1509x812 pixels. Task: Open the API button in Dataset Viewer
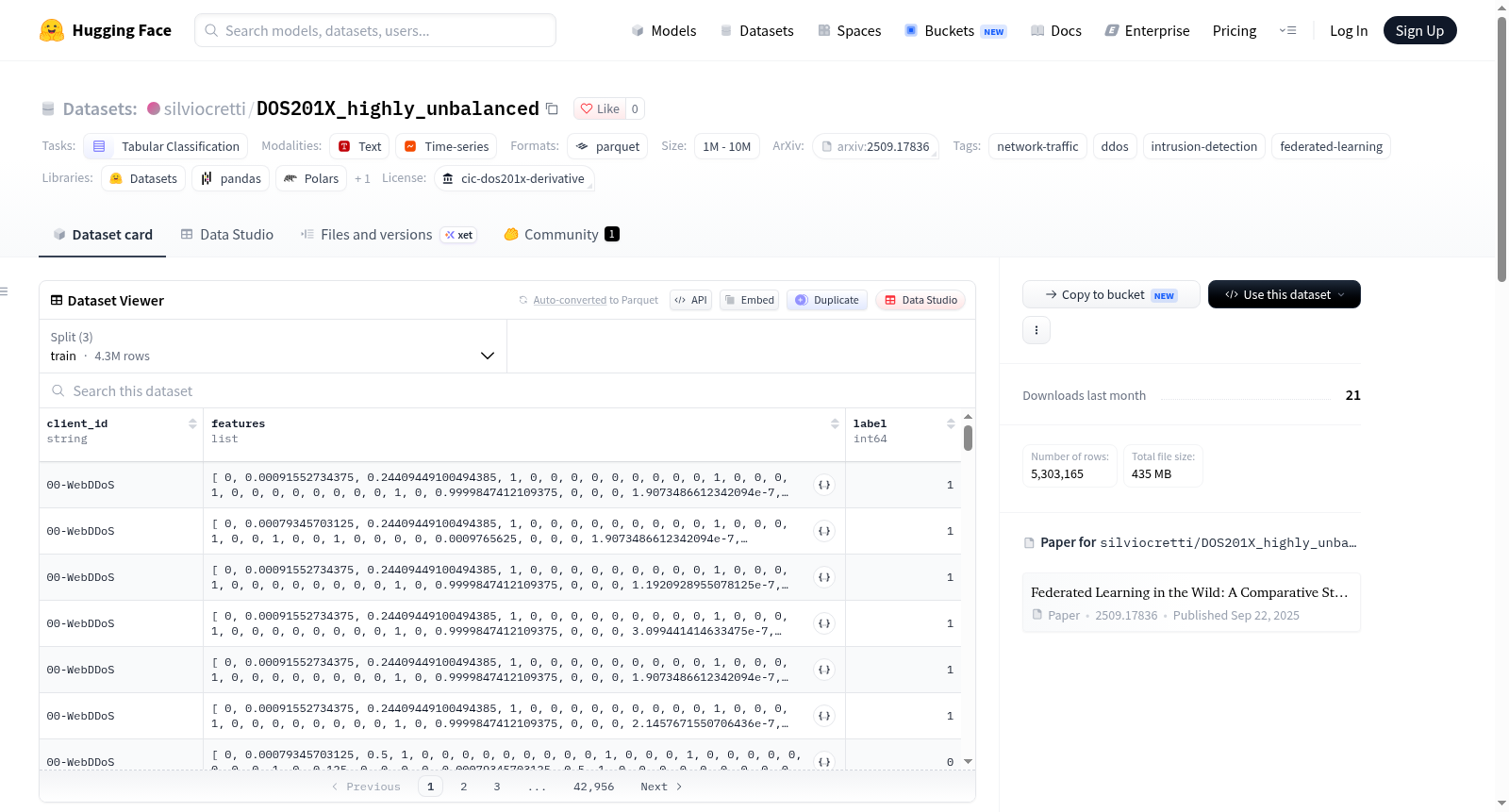(690, 300)
